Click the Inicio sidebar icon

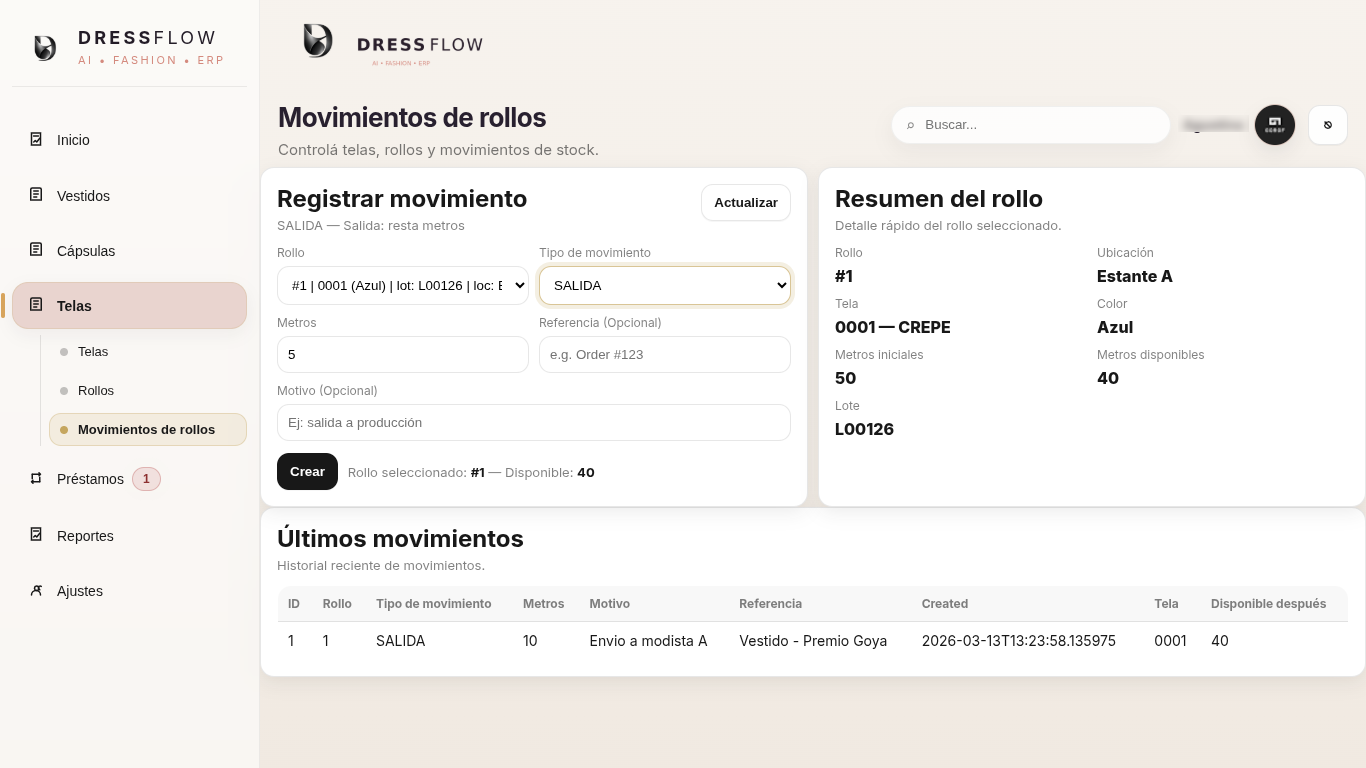36,140
